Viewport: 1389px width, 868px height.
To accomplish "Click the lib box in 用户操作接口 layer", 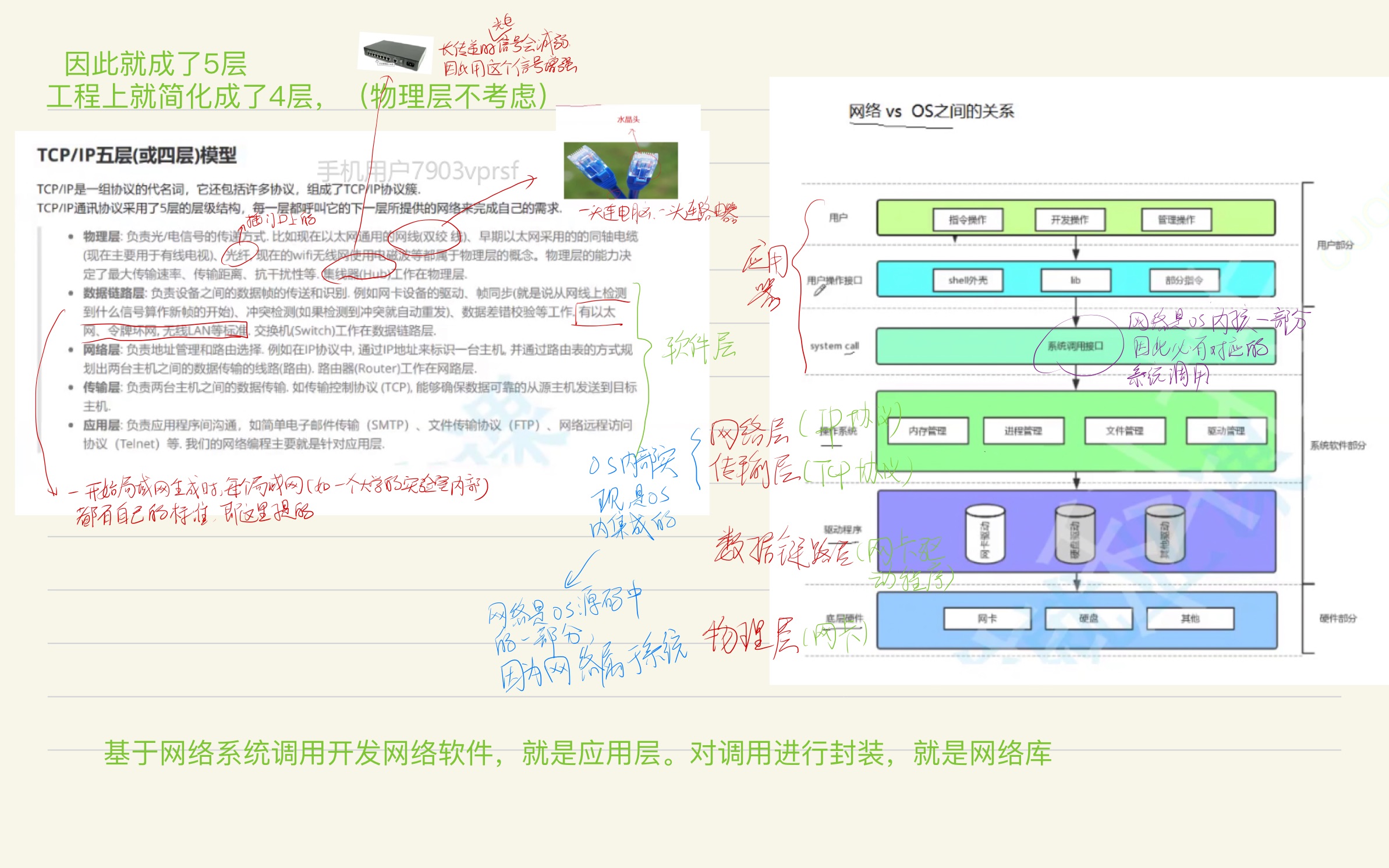I will (1076, 280).
